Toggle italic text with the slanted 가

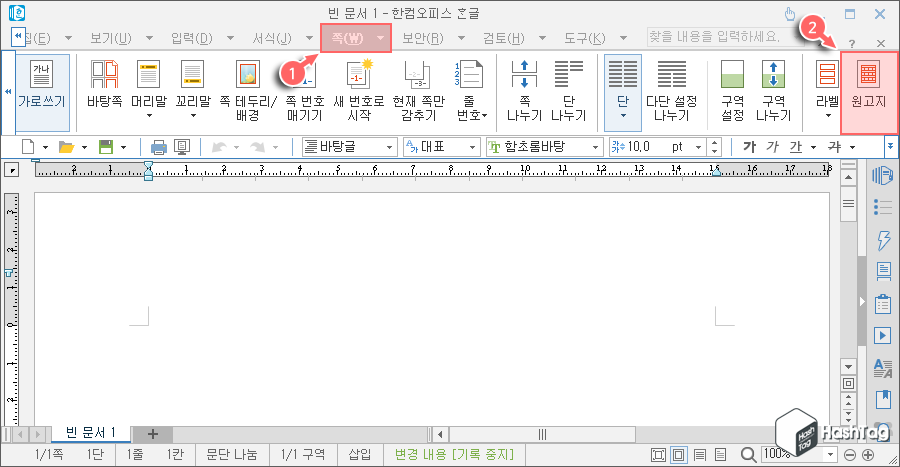(x=773, y=147)
